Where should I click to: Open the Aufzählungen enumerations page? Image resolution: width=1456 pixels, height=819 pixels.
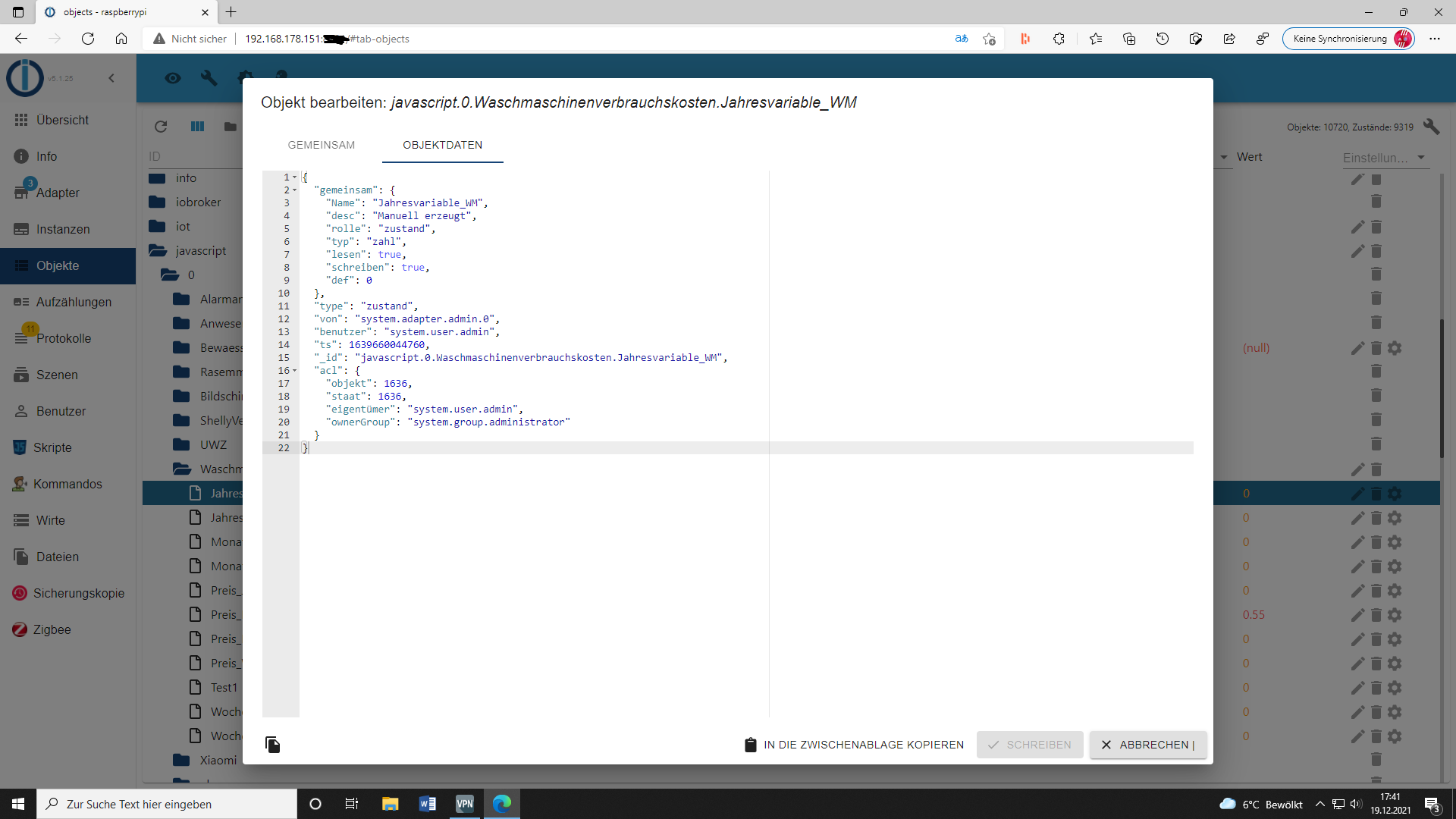[74, 302]
